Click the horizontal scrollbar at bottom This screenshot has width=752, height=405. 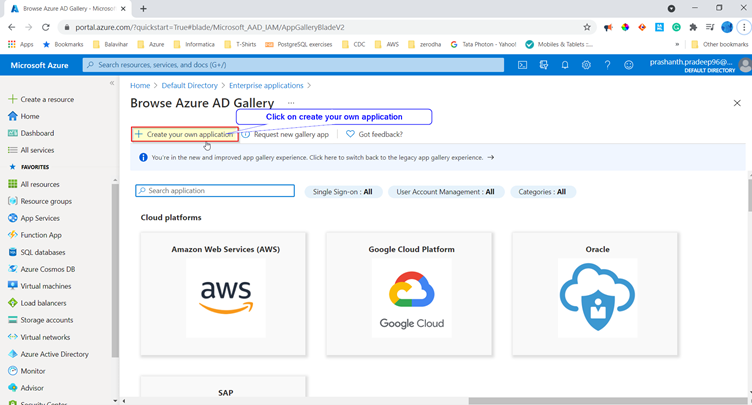607,401
